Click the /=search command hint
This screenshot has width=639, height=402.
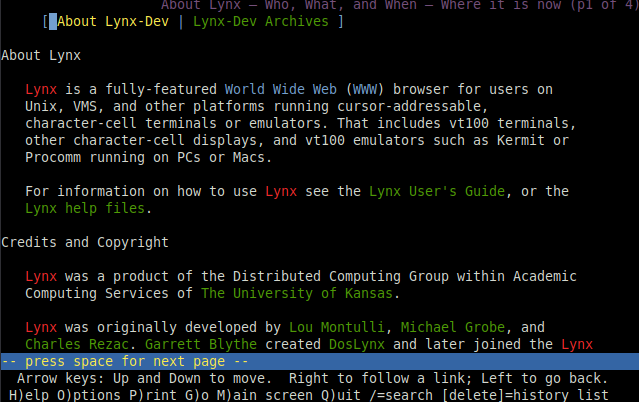[401, 395]
